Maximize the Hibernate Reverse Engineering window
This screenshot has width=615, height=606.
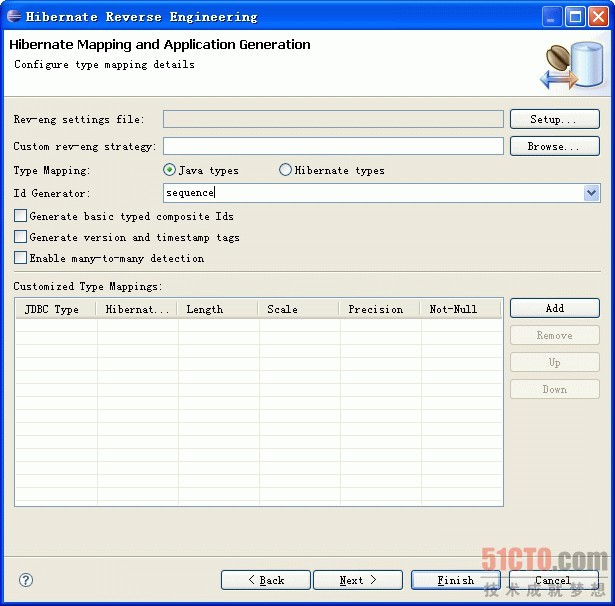[x=575, y=17]
